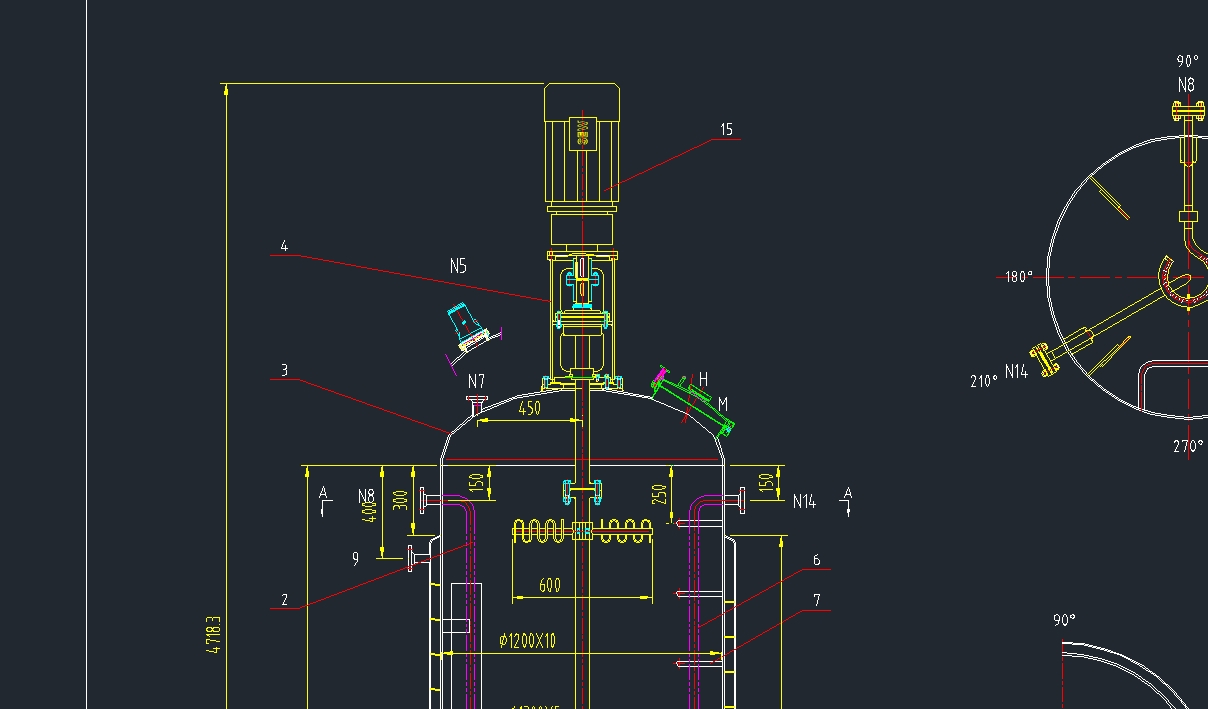Image resolution: width=1208 pixels, height=709 pixels.
Task: Click part callout number 2
Action: (x=284, y=600)
